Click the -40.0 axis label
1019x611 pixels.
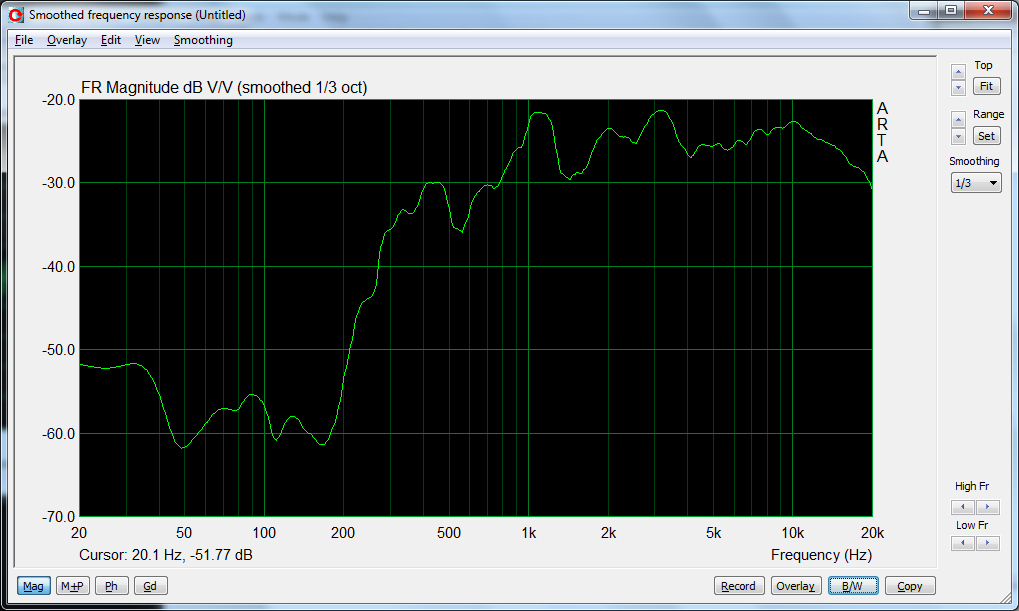pyautogui.click(x=58, y=266)
